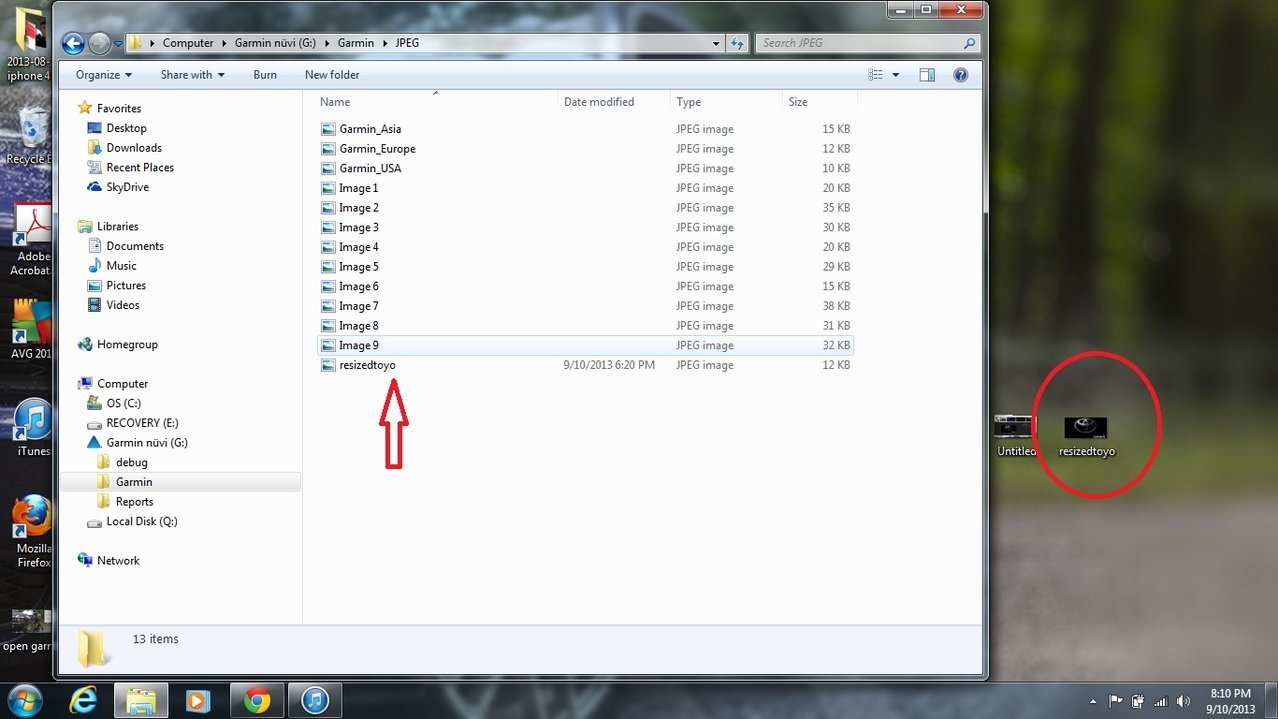The image size is (1278, 719).
Task: Open the Organize menu
Action: [104, 75]
